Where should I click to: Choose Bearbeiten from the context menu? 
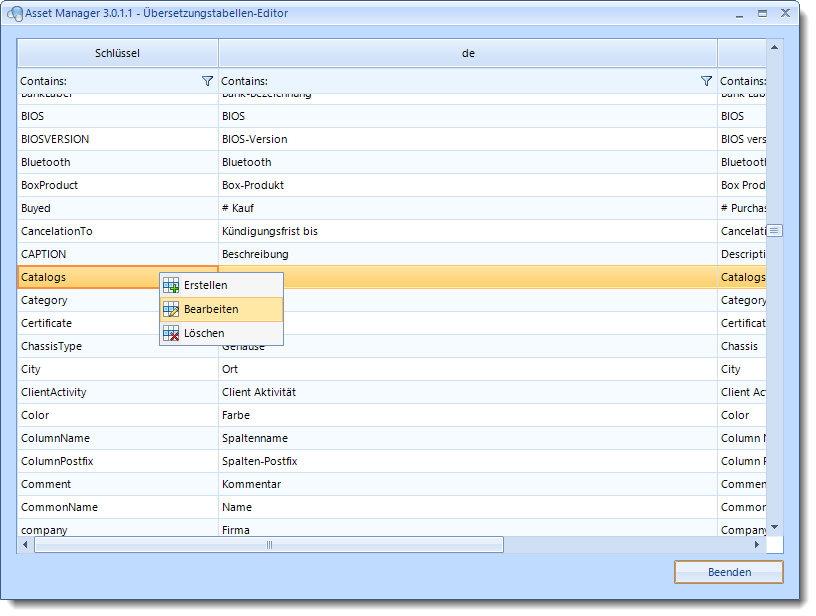click(x=222, y=309)
